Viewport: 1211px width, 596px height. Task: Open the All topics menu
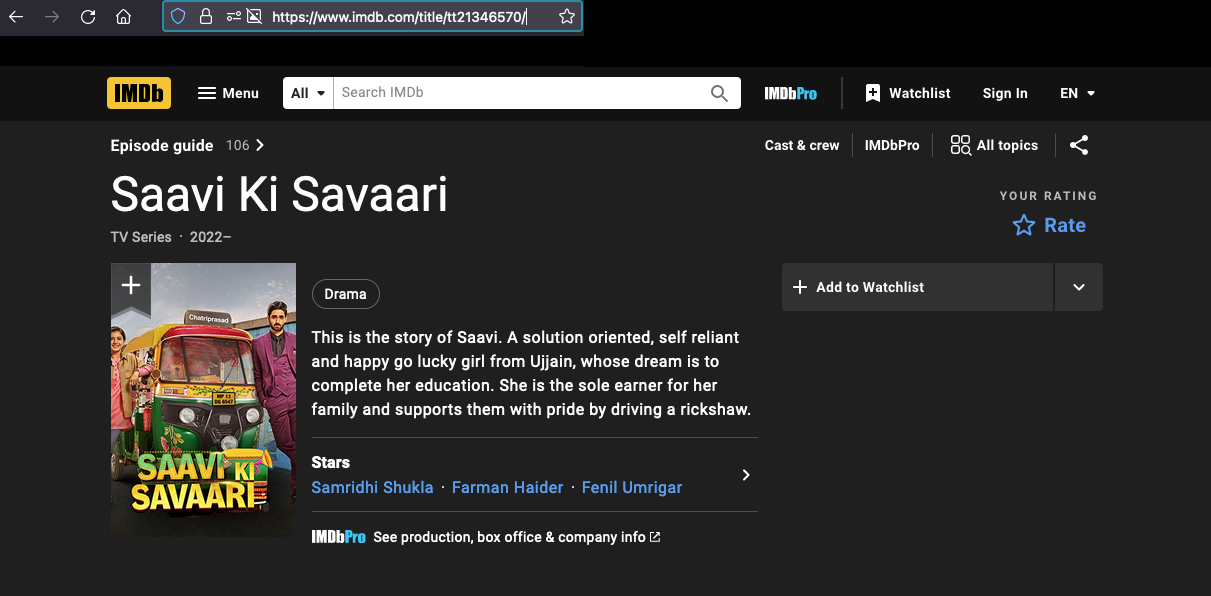pos(994,145)
